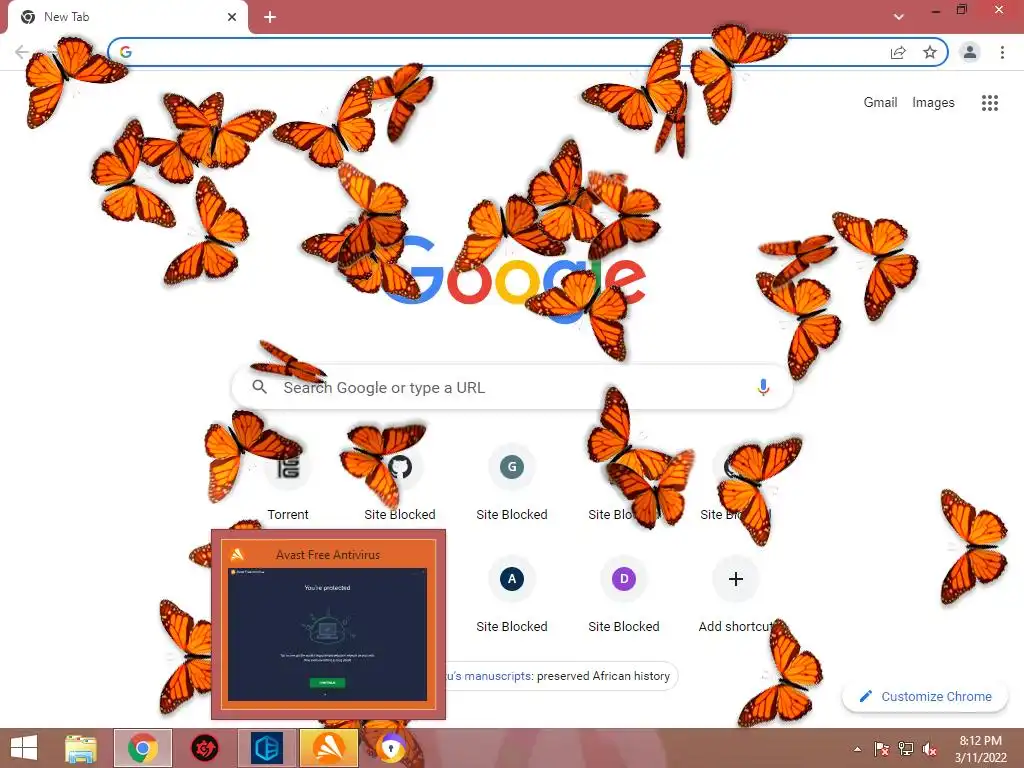Expand the tab search chevron
This screenshot has height=768, width=1024.
coord(899,17)
